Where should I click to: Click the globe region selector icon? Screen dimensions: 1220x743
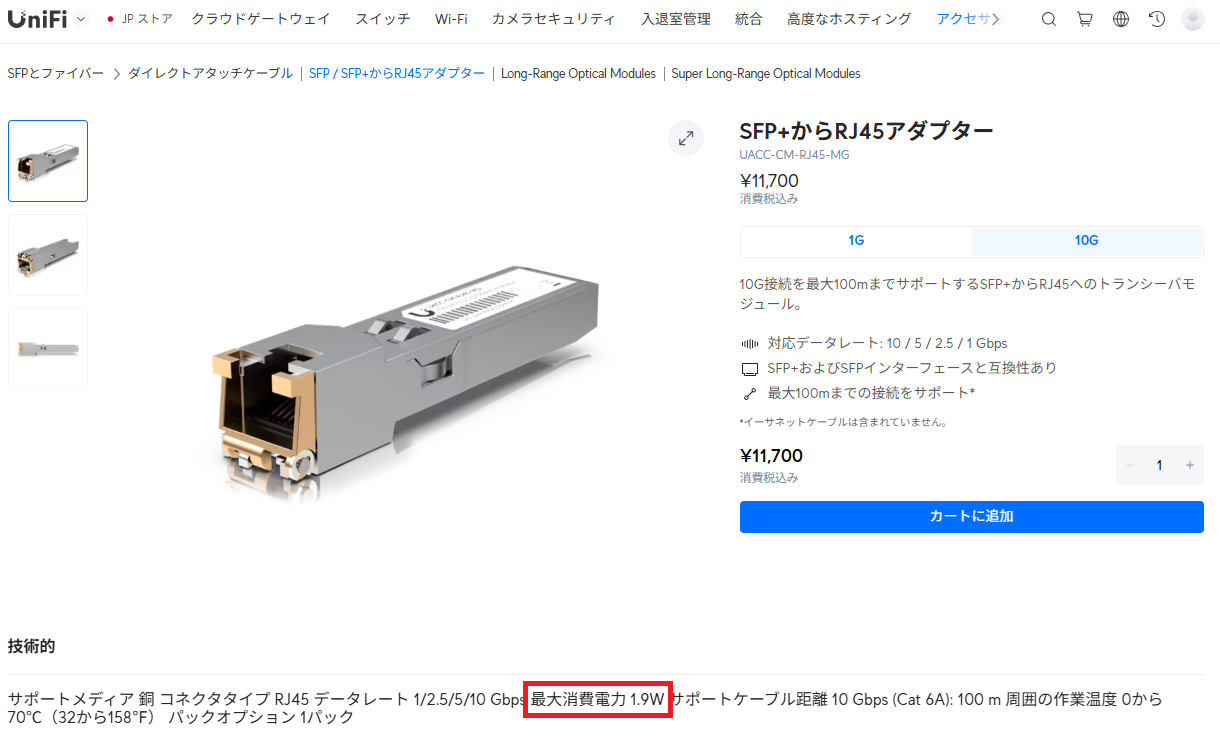pyautogui.click(x=1121, y=19)
